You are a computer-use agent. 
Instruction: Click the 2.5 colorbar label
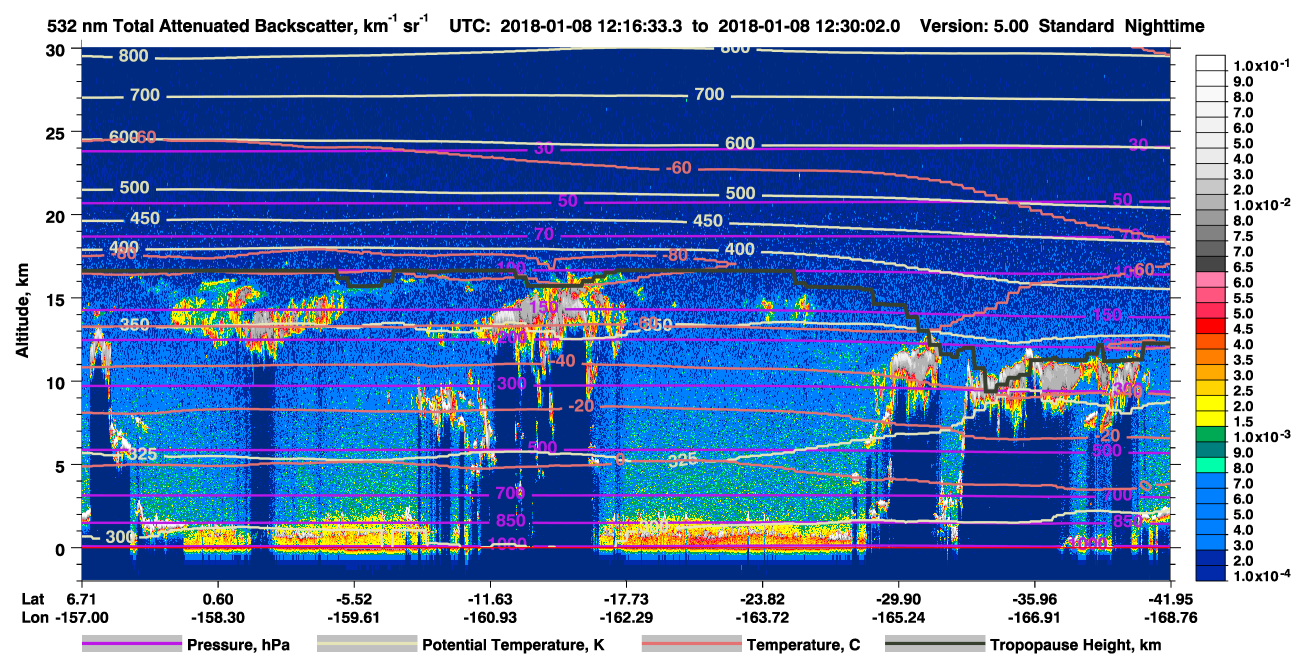[1242, 391]
